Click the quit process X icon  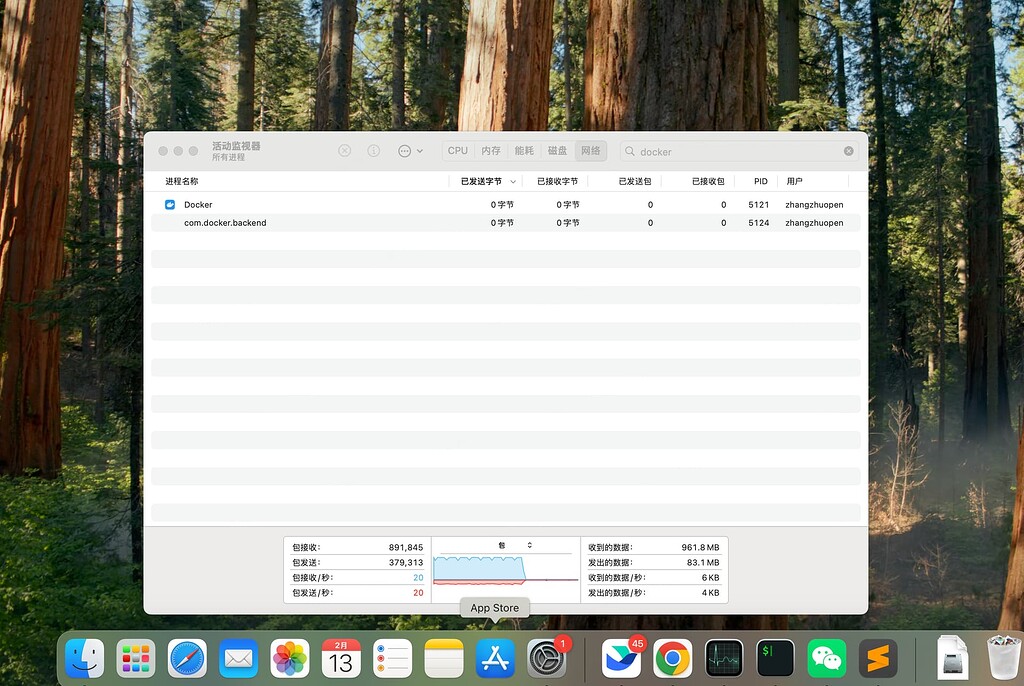344,150
